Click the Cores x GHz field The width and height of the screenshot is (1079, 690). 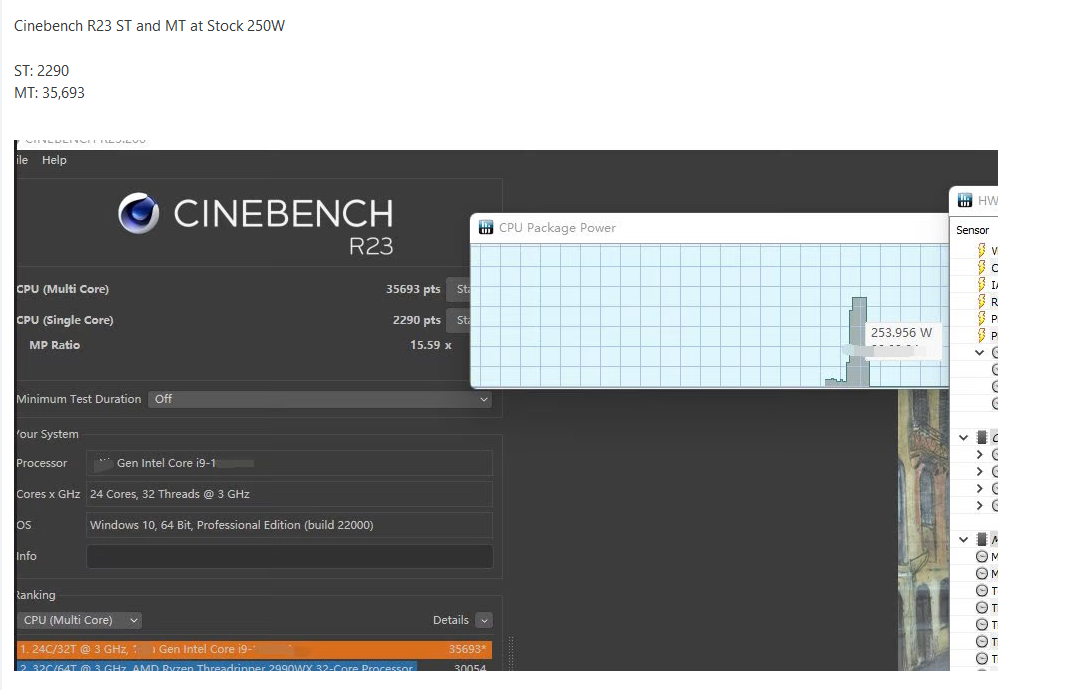point(289,494)
